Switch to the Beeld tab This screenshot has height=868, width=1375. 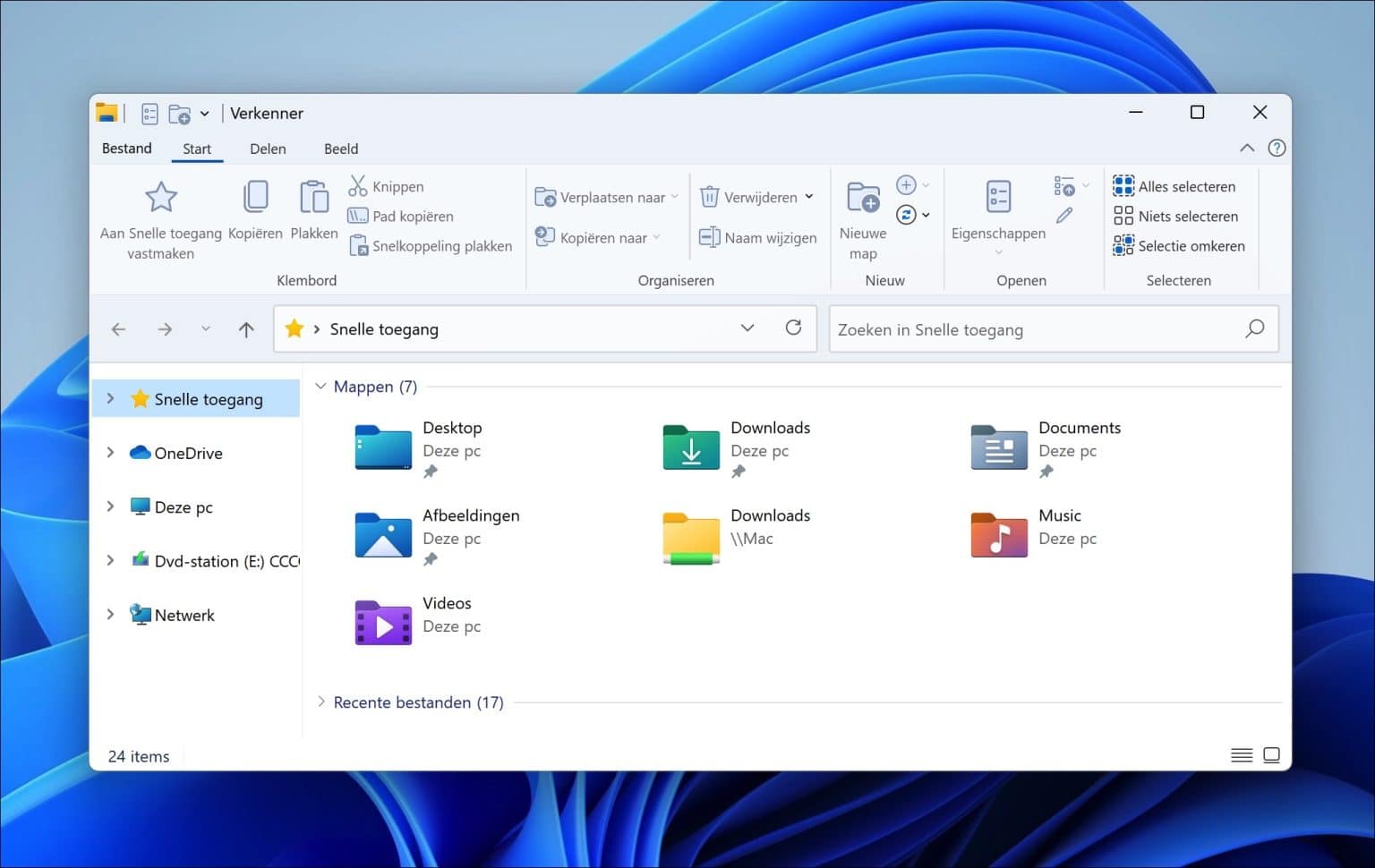tap(340, 149)
